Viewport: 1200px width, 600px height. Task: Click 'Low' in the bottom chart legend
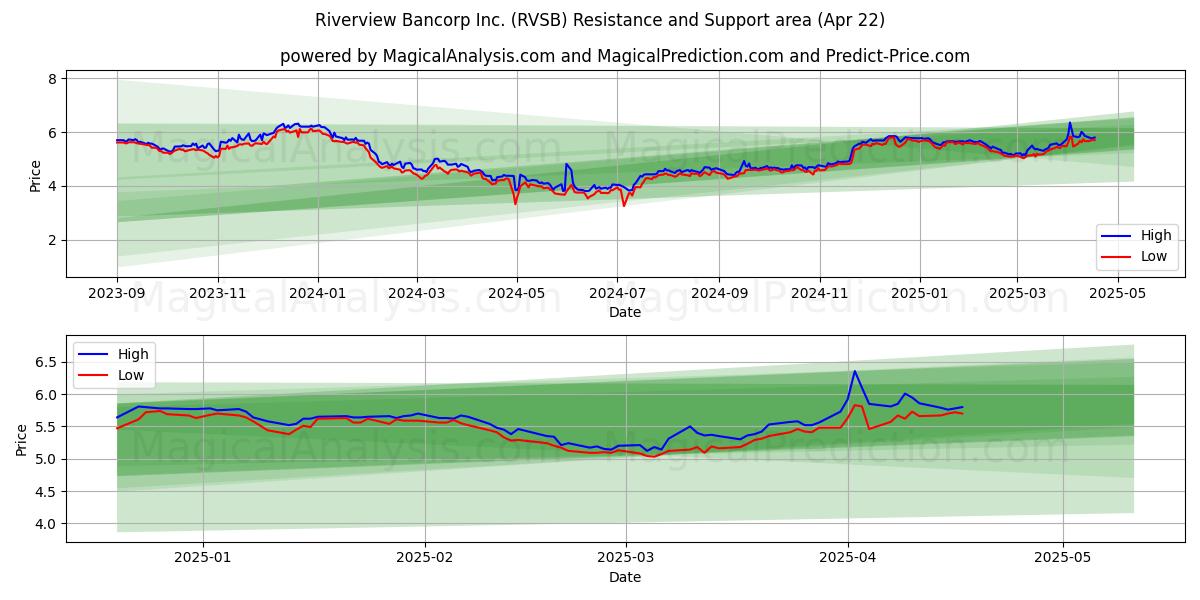[x=131, y=375]
